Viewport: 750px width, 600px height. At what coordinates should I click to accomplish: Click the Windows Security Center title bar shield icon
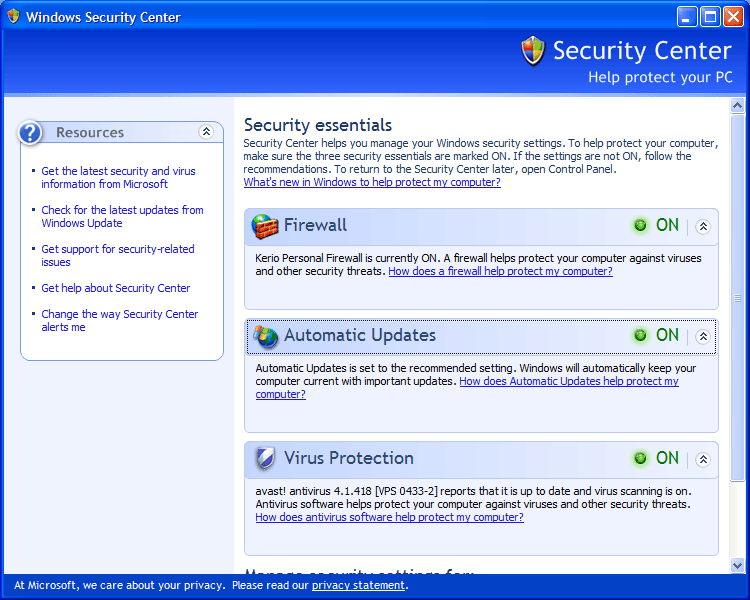point(13,16)
